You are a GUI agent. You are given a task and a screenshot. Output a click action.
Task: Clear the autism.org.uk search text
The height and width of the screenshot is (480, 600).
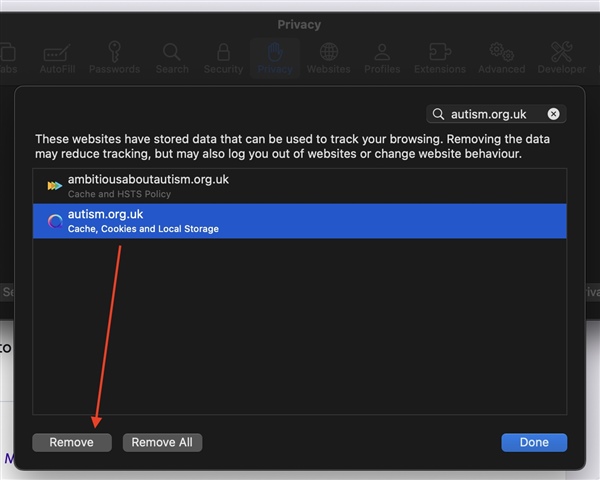pyautogui.click(x=553, y=114)
